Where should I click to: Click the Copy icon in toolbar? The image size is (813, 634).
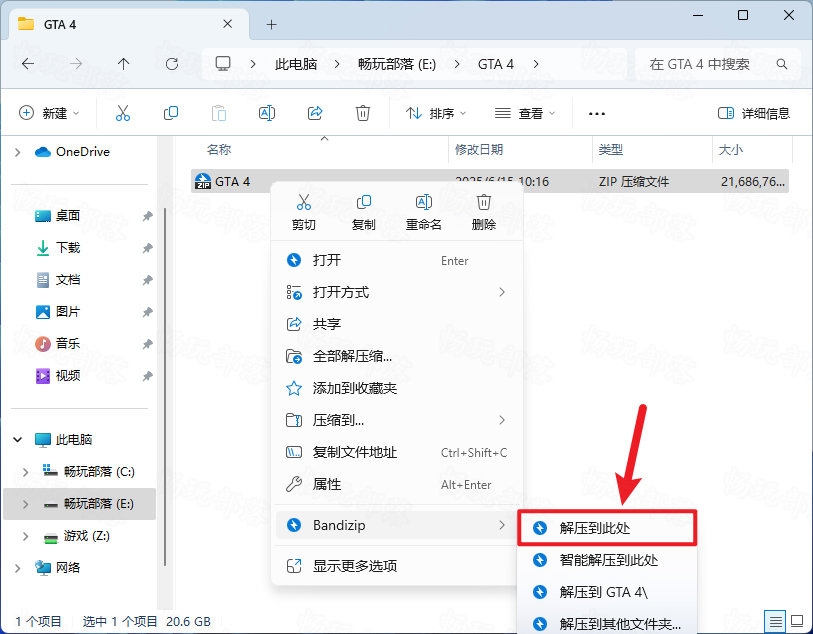pyautogui.click(x=171, y=113)
